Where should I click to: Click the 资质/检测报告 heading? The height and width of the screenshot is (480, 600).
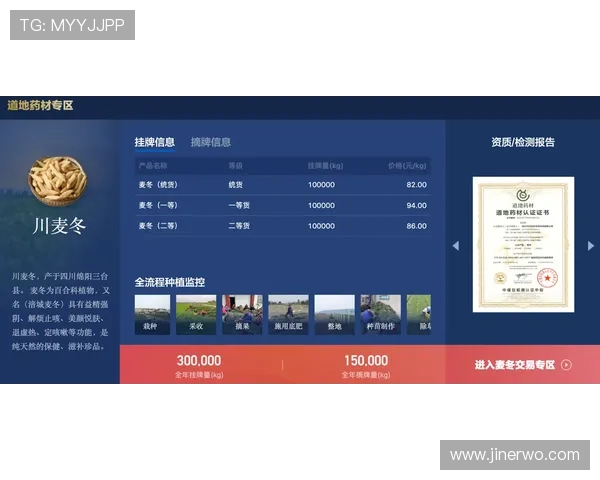pos(523,142)
